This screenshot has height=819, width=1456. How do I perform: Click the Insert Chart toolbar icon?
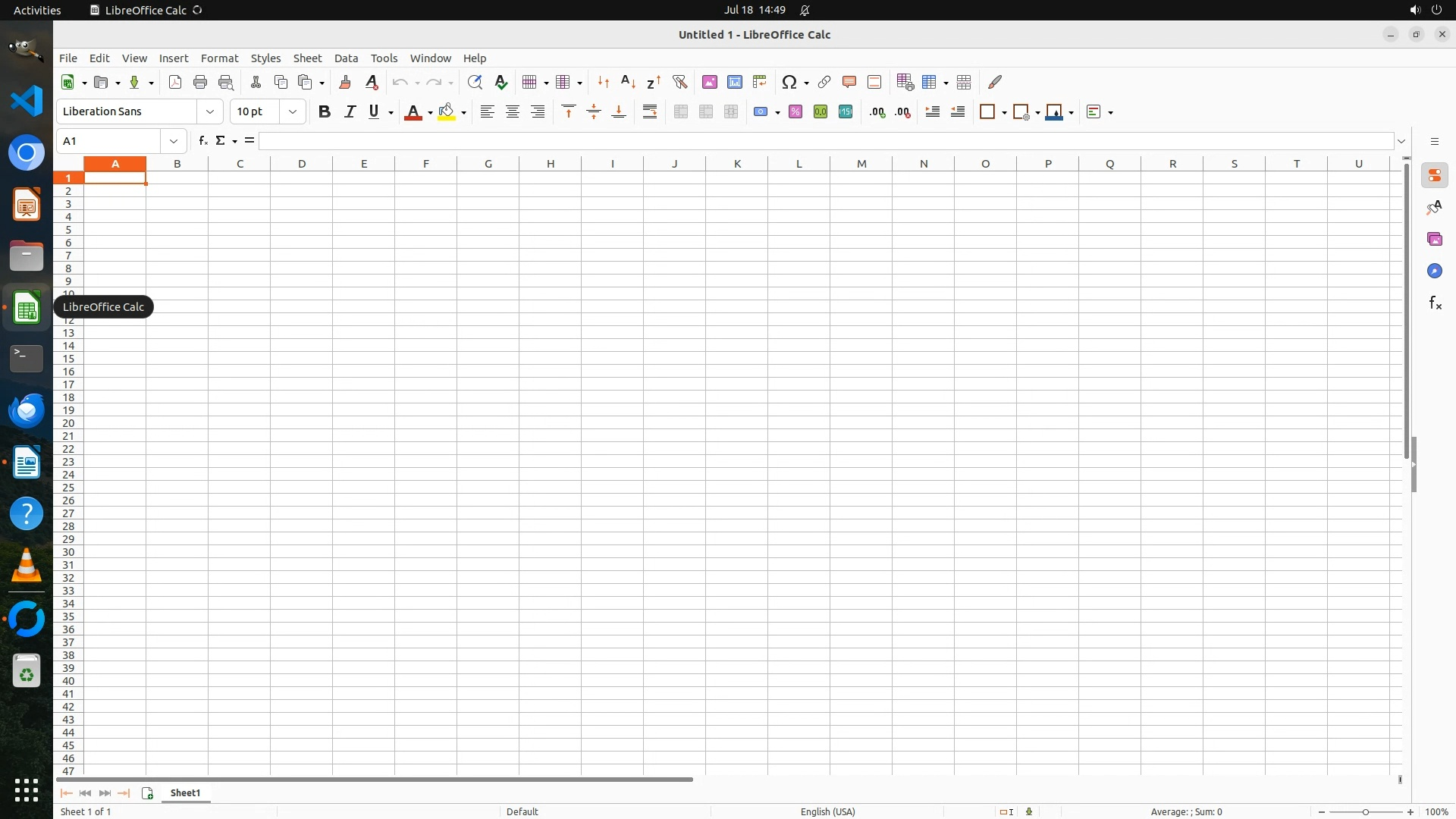pyautogui.click(x=734, y=82)
